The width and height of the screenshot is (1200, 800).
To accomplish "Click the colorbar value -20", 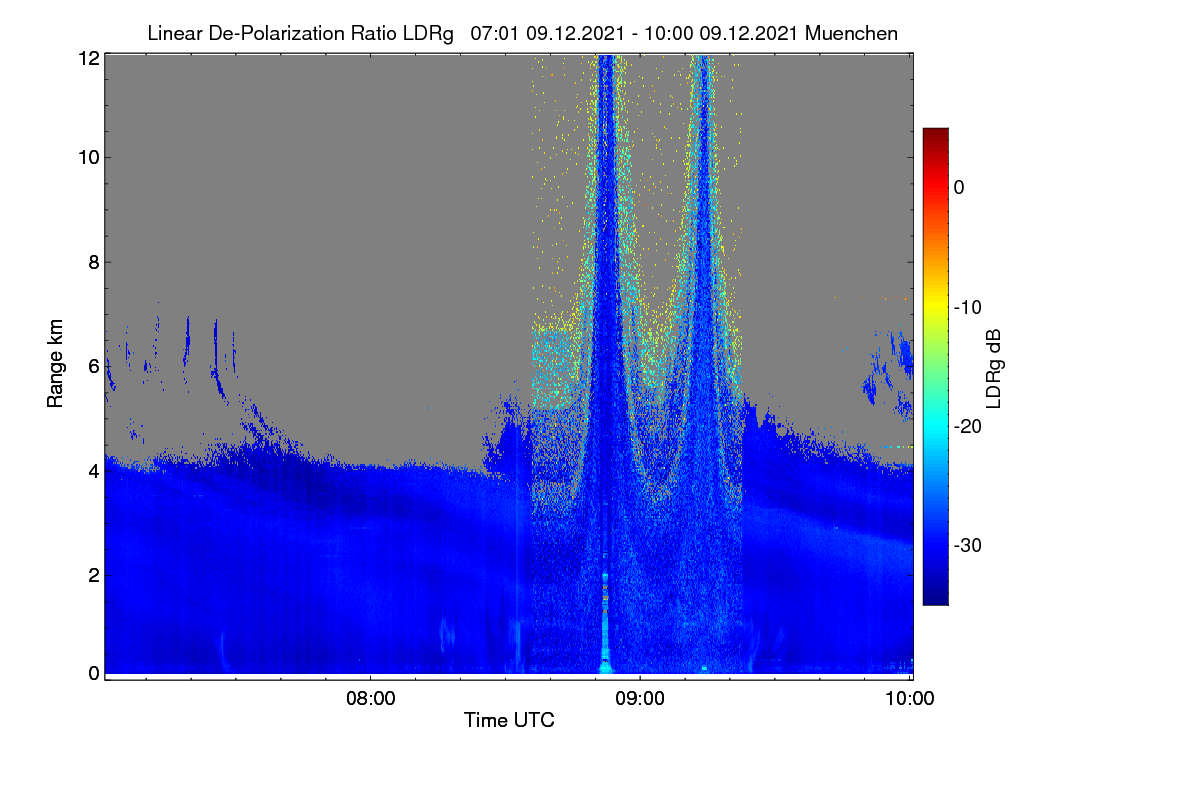I will 966,427.
